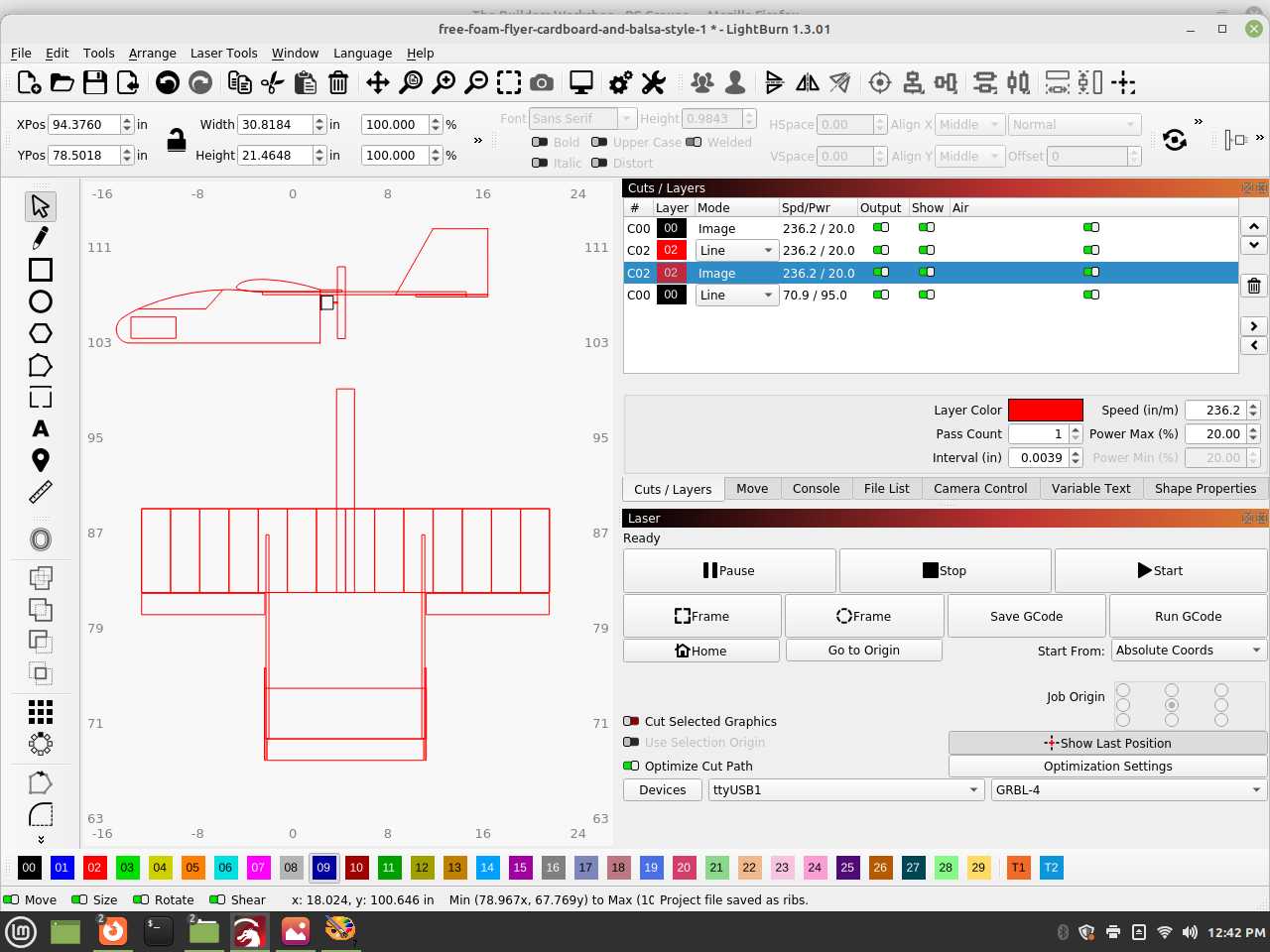Assign layer color 05 from palette

tap(192, 868)
